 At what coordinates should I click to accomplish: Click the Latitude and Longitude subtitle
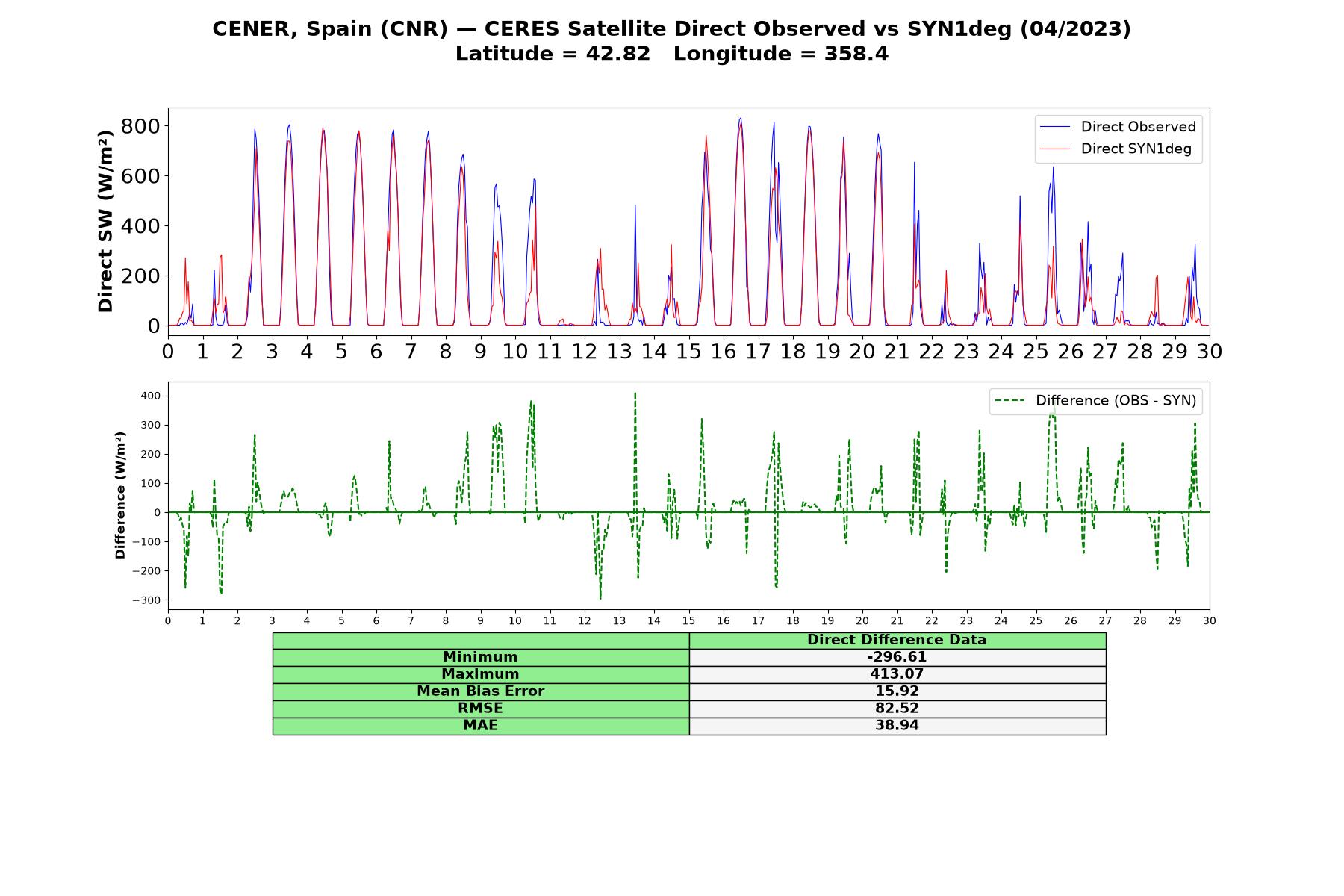pyautogui.click(x=672, y=54)
